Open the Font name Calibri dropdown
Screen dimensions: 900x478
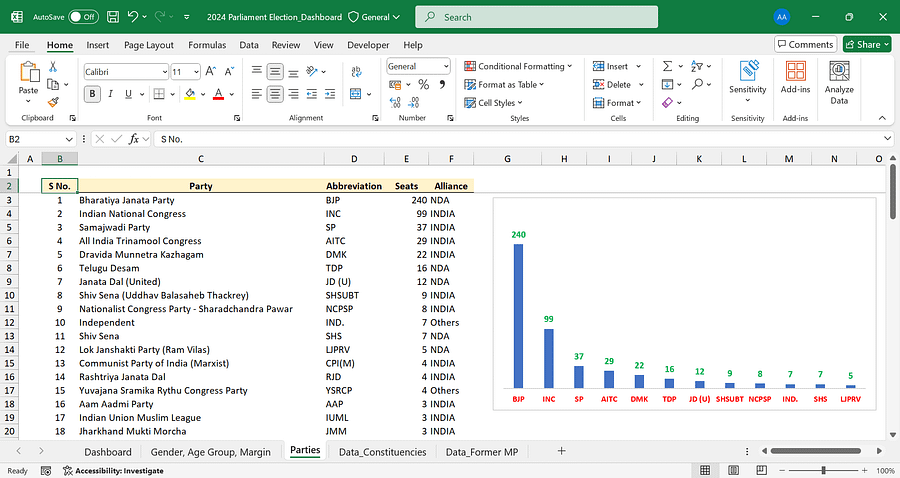[x=165, y=72]
